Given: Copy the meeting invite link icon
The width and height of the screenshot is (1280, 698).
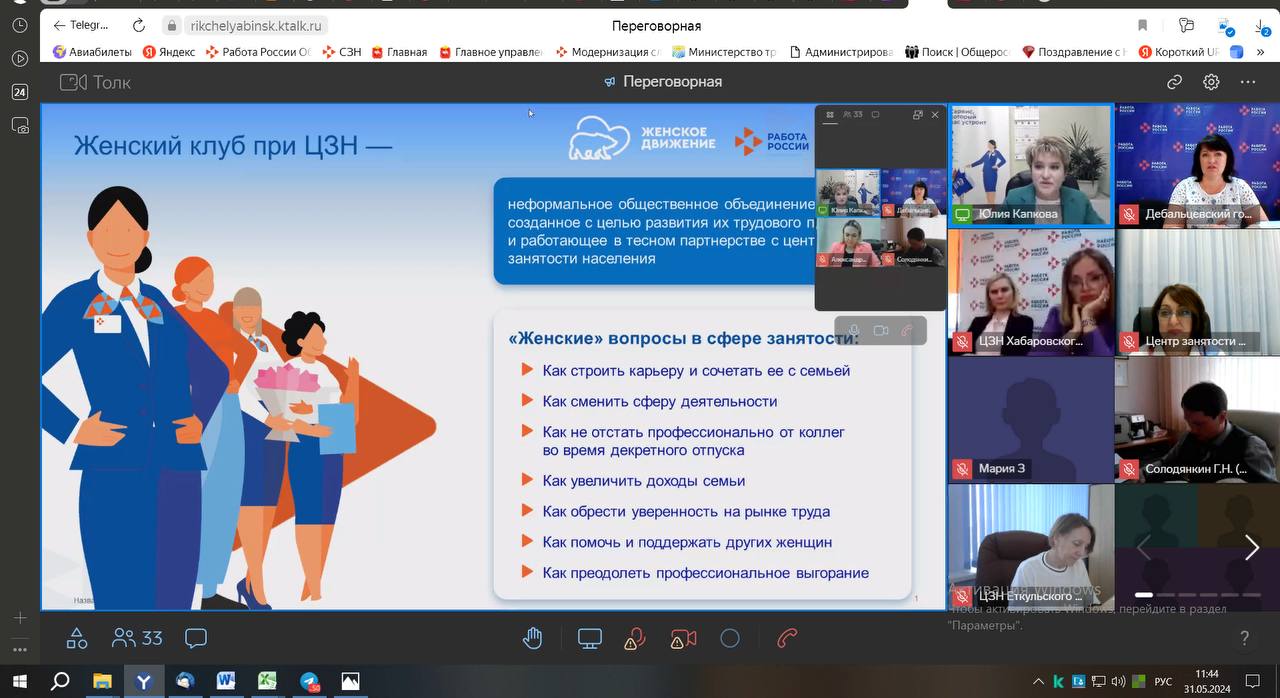Looking at the screenshot, I should (x=1175, y=82).
